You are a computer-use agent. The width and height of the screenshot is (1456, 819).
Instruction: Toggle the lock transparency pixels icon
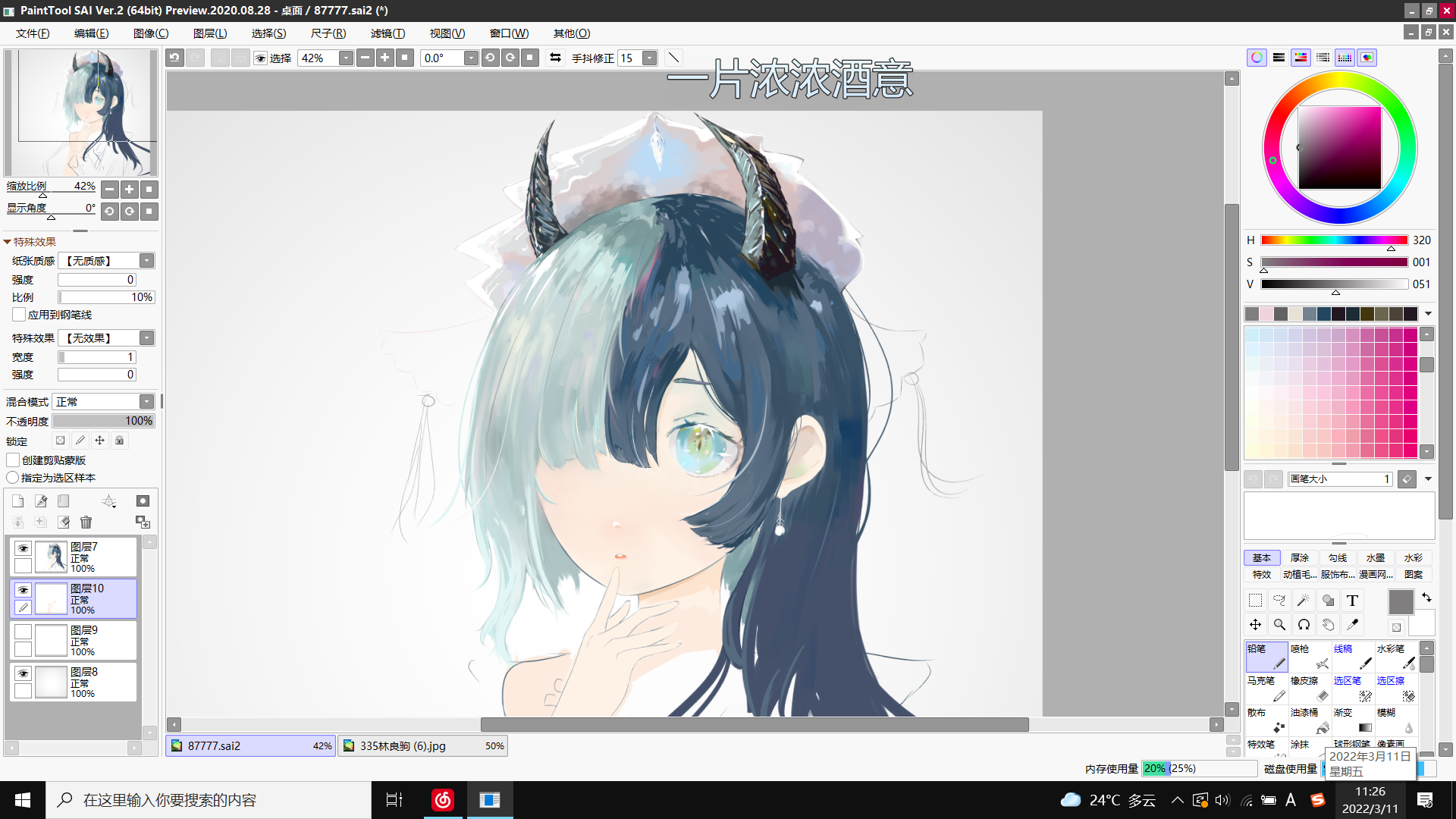click(61, 441)
